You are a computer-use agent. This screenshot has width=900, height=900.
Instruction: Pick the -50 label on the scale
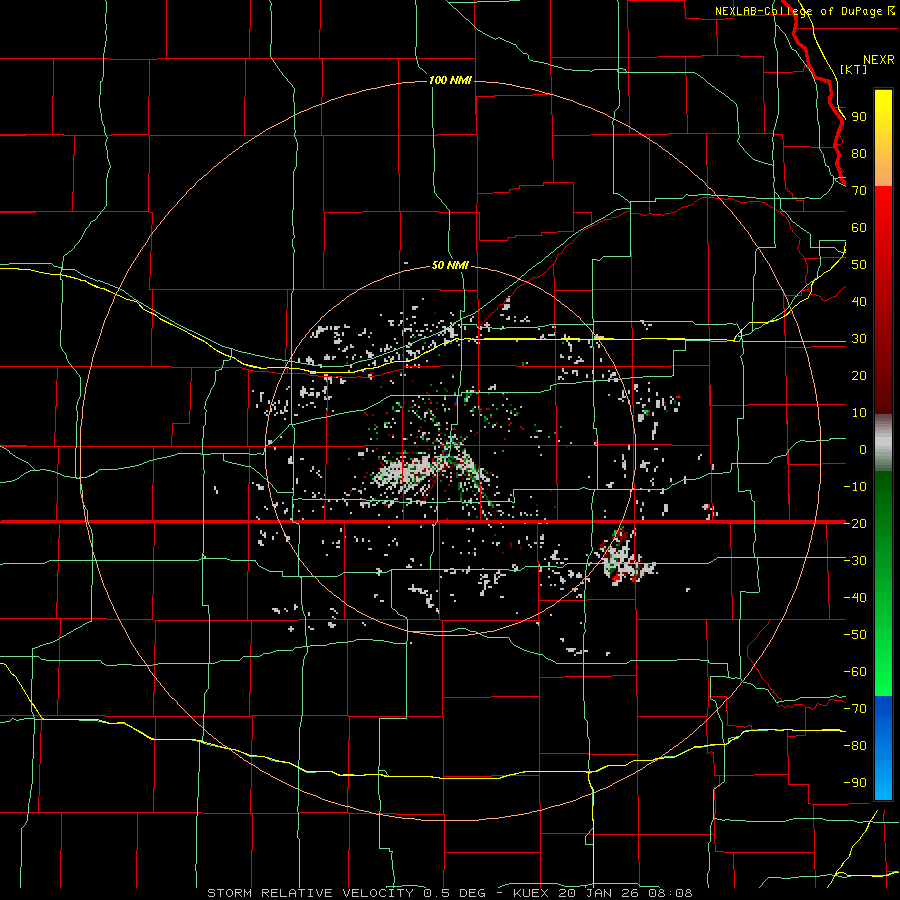pos(855,634)
